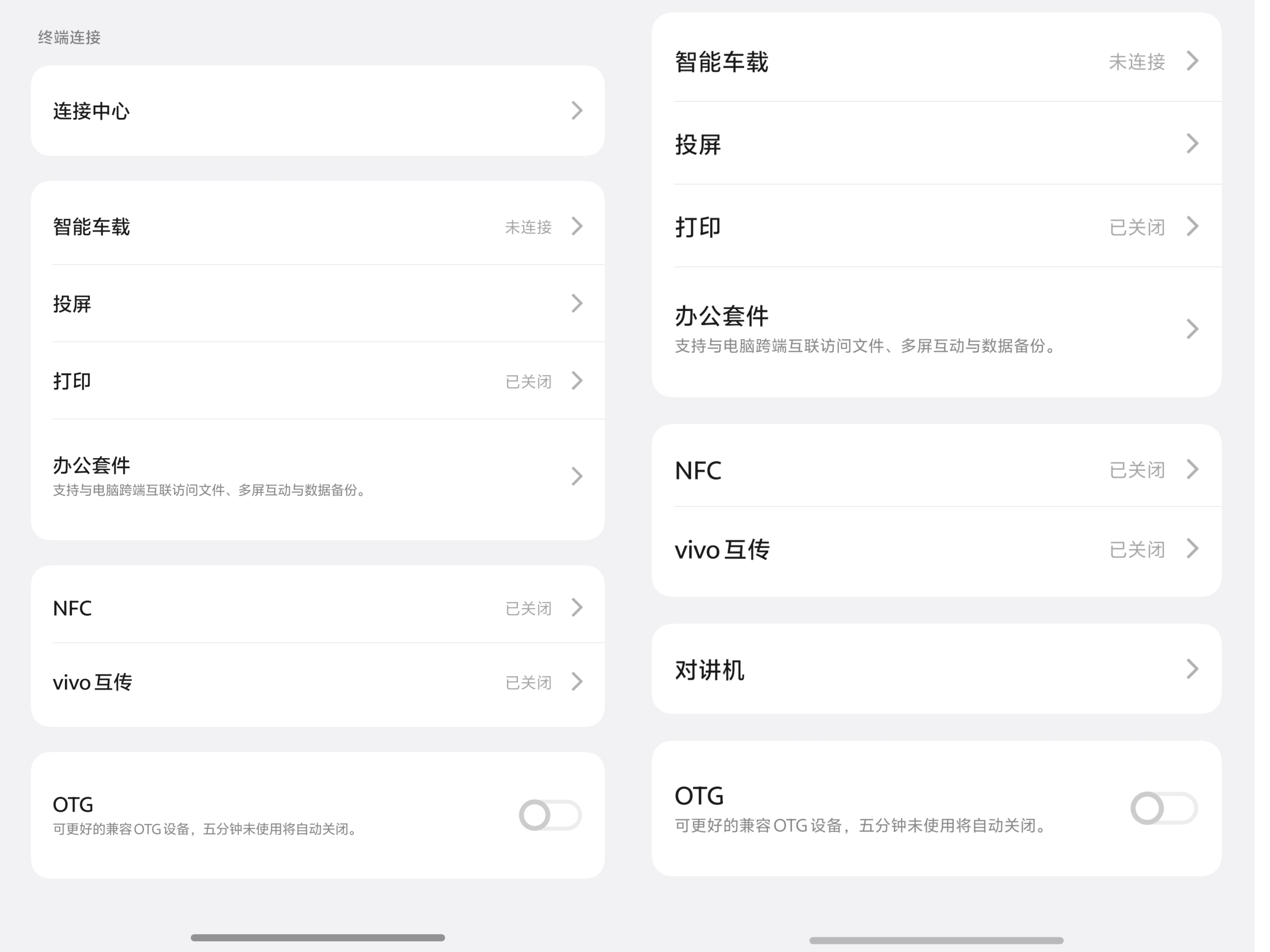The height and width of the screenshot is (952, 1270).
Task: Tap chevron of right panel 智能车载 row
Action: coord(1192,61)
